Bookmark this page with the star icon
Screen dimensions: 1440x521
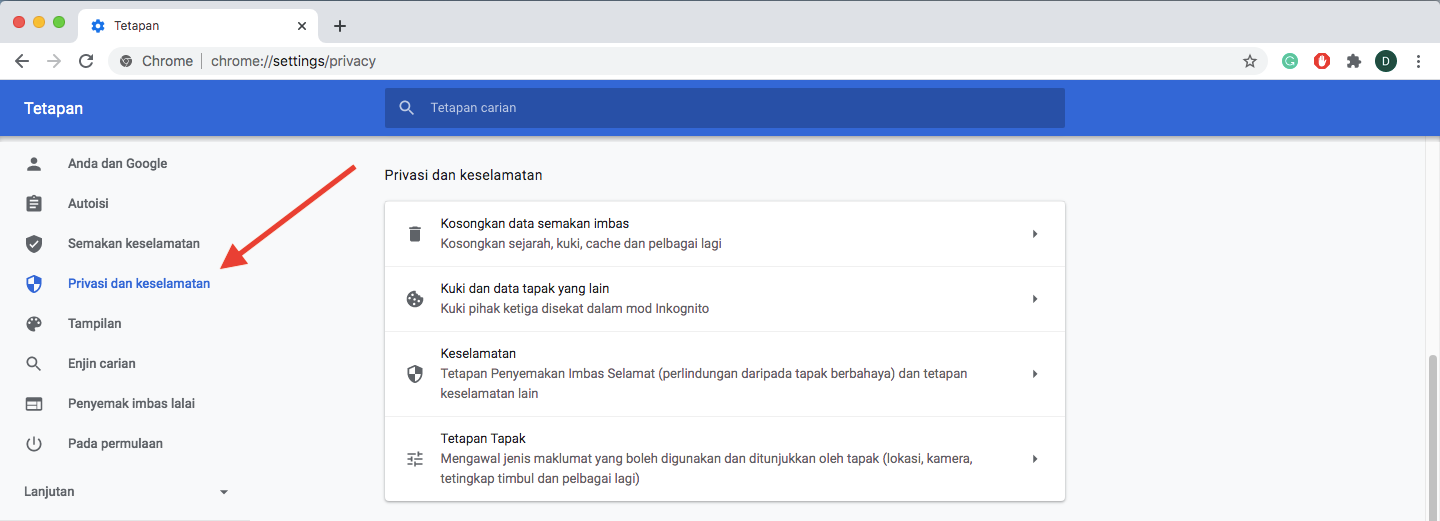point(1249,61)
